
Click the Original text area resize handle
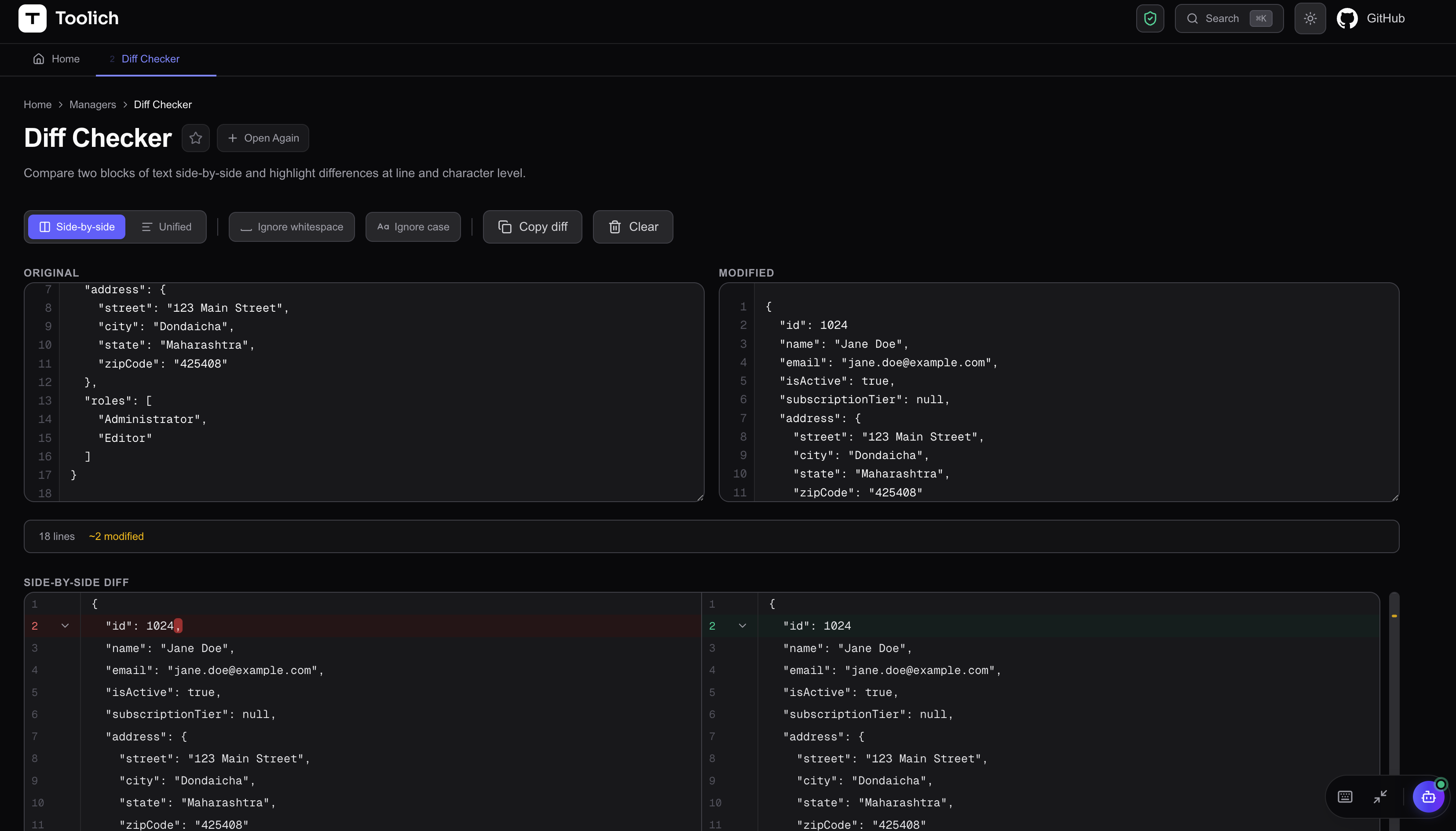point(700,498)
